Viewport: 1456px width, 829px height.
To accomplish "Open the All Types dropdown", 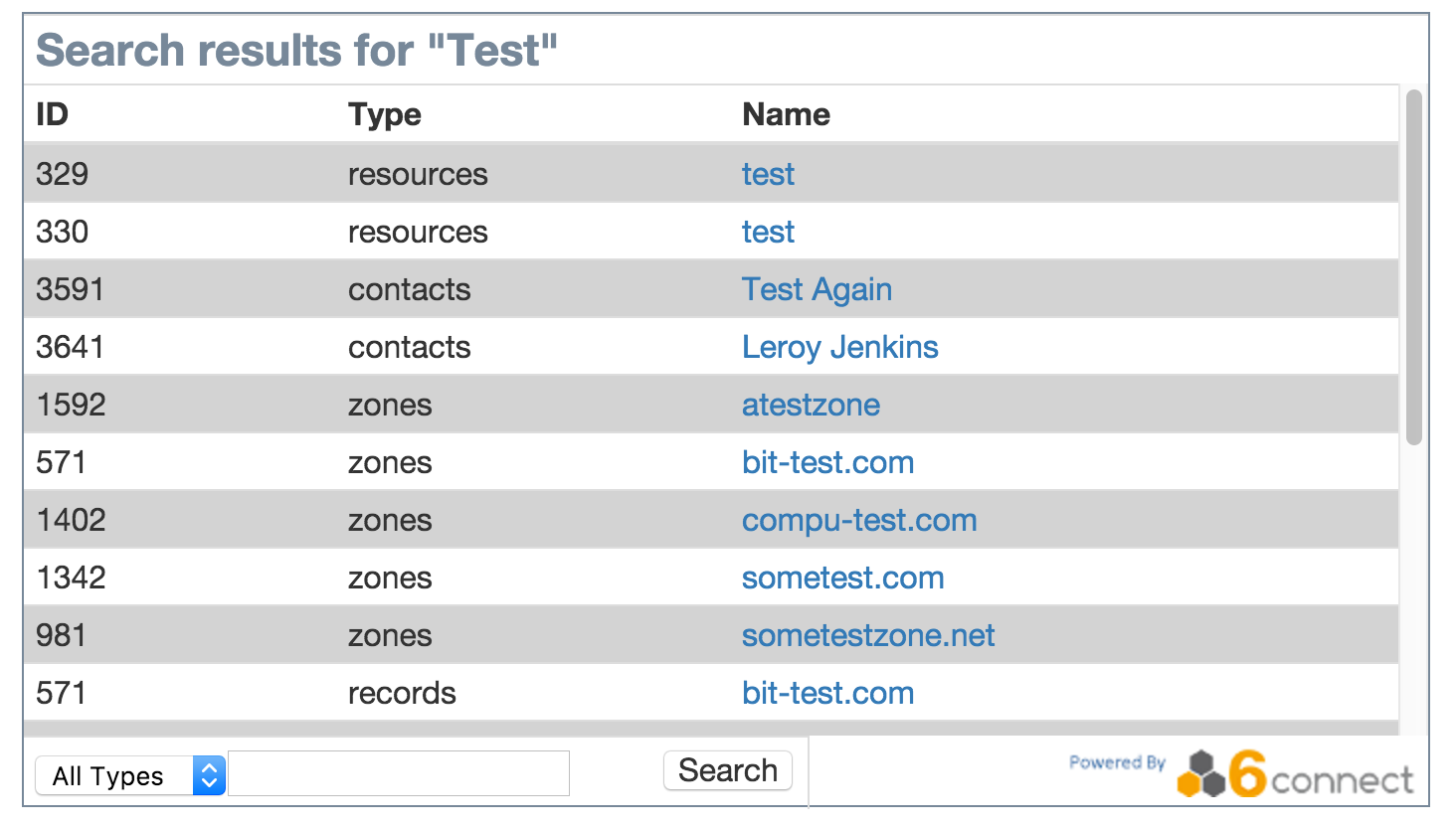I will tap(130, 775).
